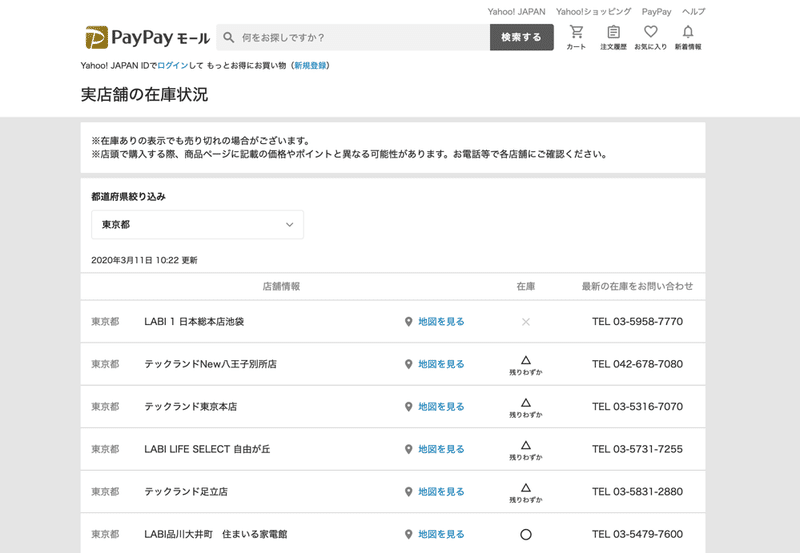Viewport: 800px width, 553px height.
Task: Open the Yahoo! JAPAN top link
Action: pos(516,12)
